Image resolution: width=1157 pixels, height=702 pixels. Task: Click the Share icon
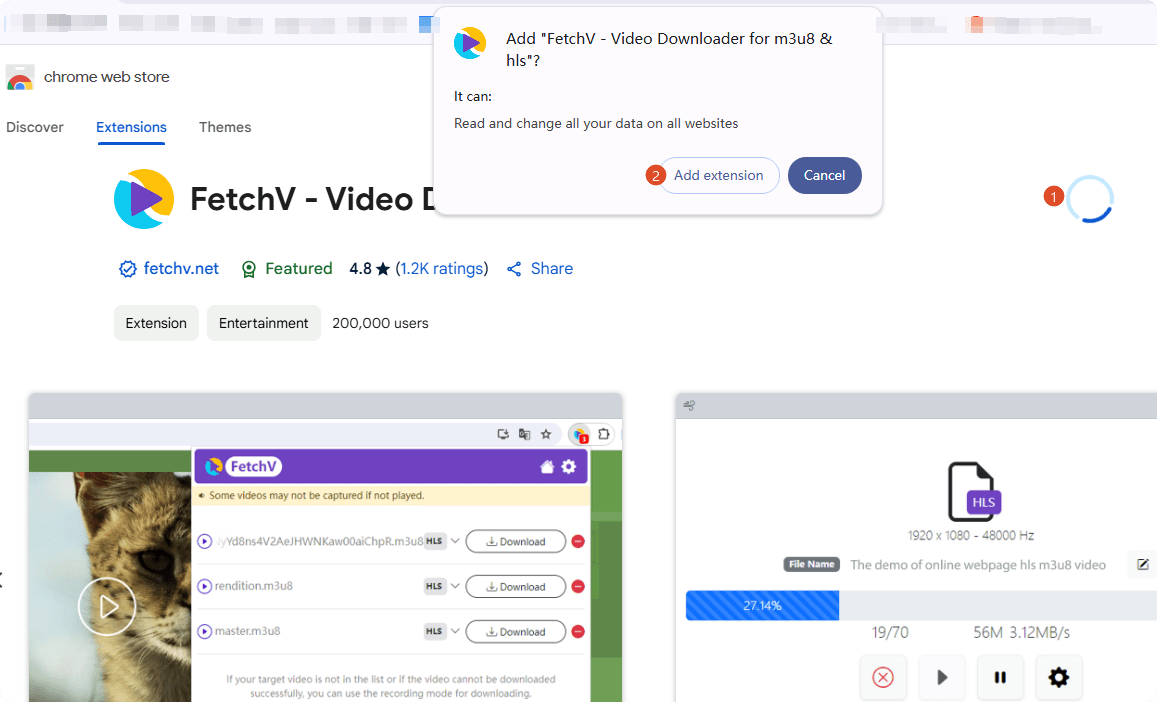(515, 269)
